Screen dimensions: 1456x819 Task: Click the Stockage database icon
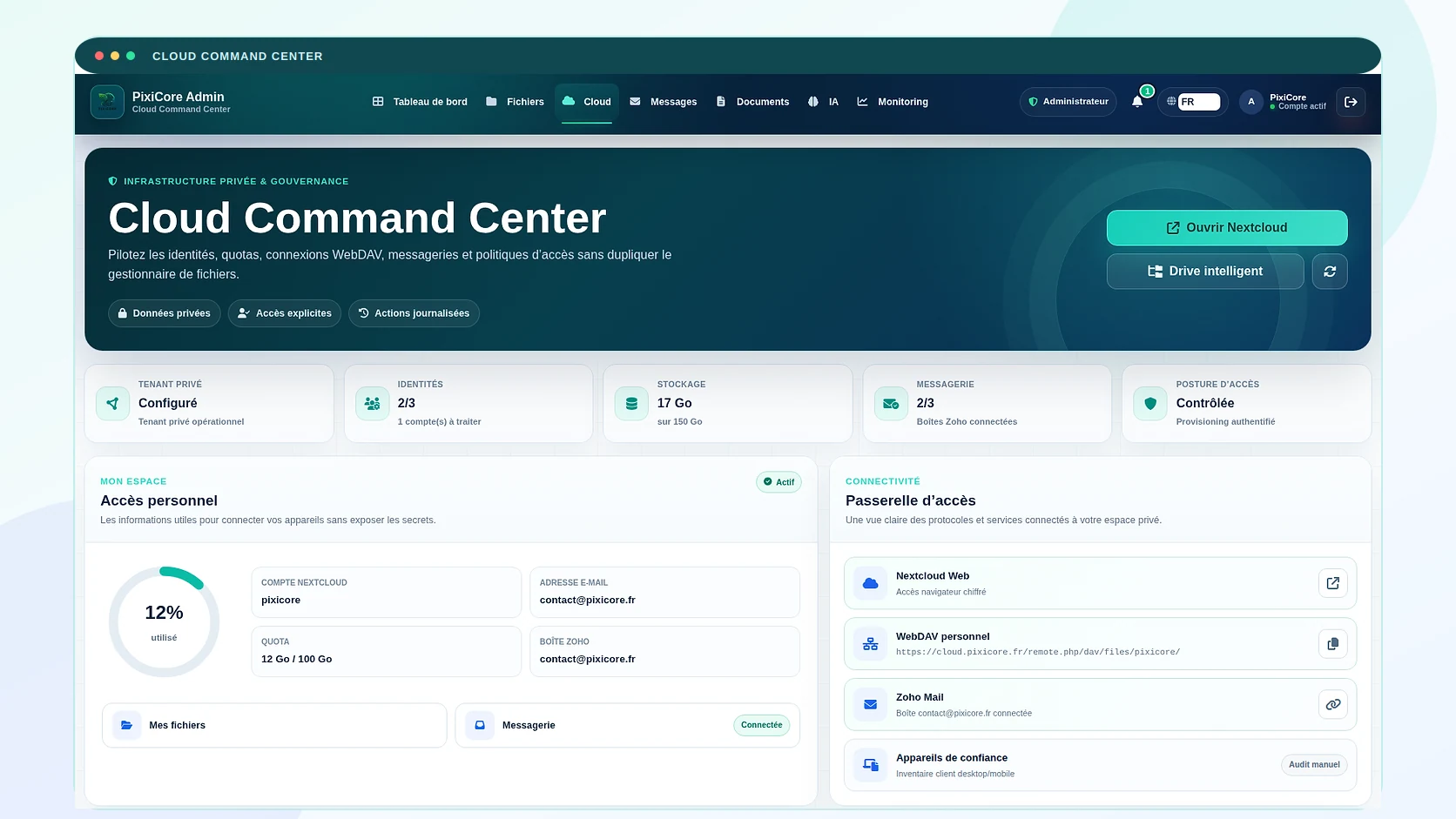[631, 404]
